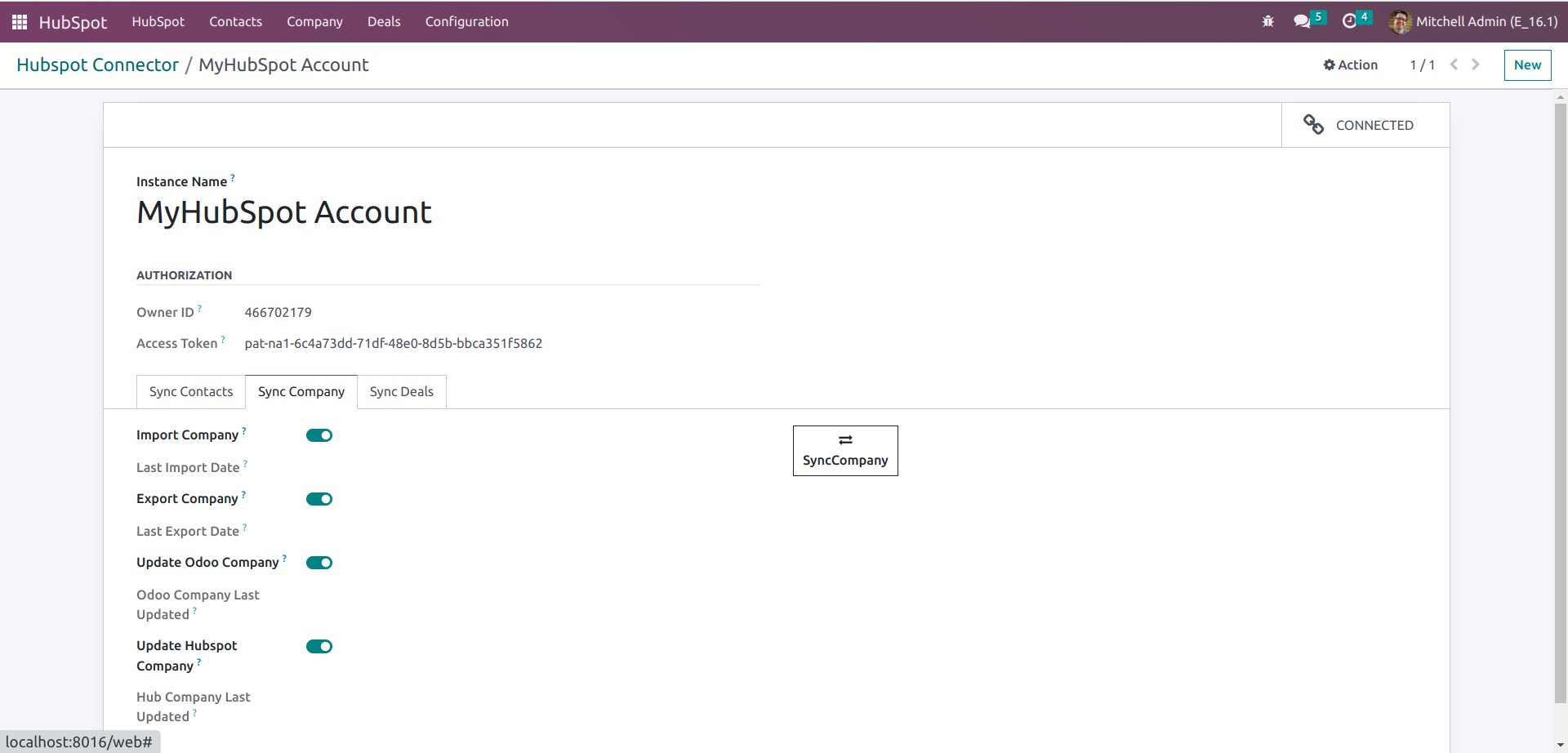Toggle the Import Company switch

click(x=319, y=435)
